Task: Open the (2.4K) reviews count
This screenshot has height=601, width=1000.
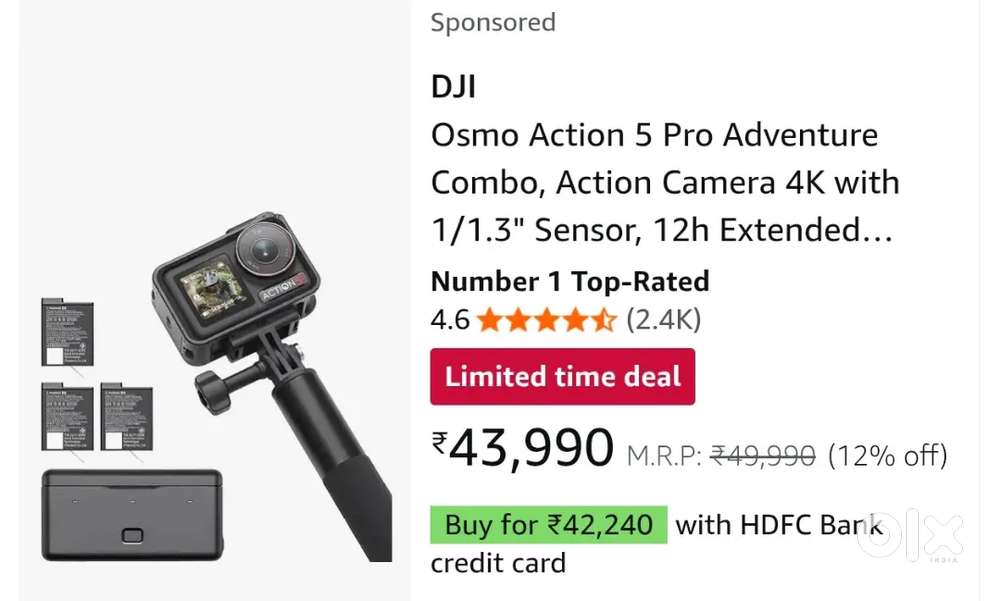Action: click(x=663, y=320)
